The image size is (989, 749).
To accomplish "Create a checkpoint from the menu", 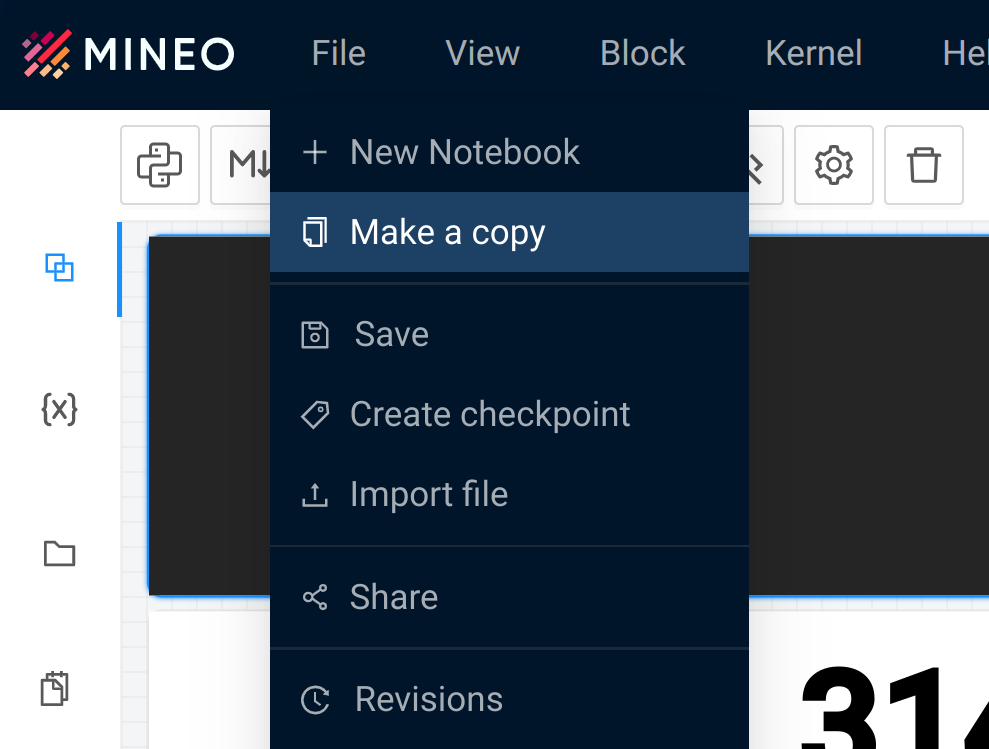I will pos(489,414).
